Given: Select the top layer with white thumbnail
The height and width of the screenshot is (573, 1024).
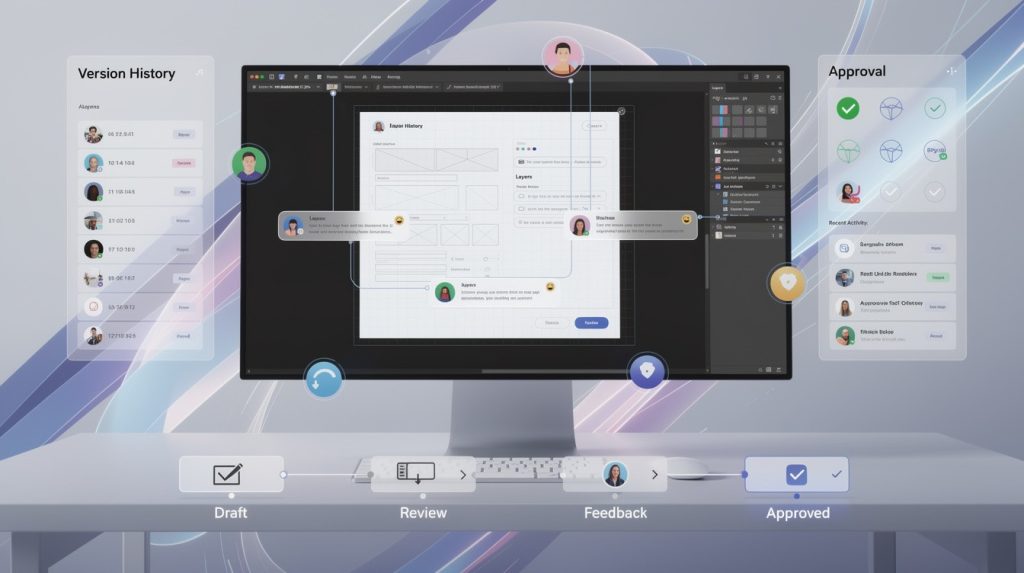Looking at the screenshot, I should (747, 152).
